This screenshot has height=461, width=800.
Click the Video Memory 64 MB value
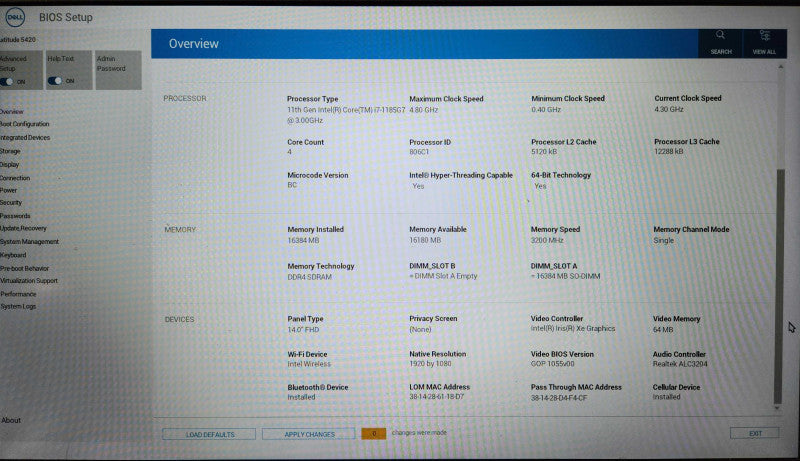click(x=663, y=329)
